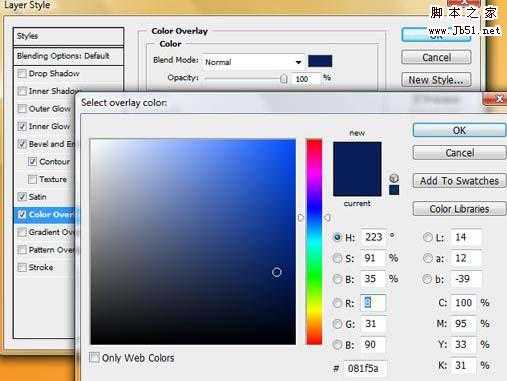Select the H hue radio button

337,237
